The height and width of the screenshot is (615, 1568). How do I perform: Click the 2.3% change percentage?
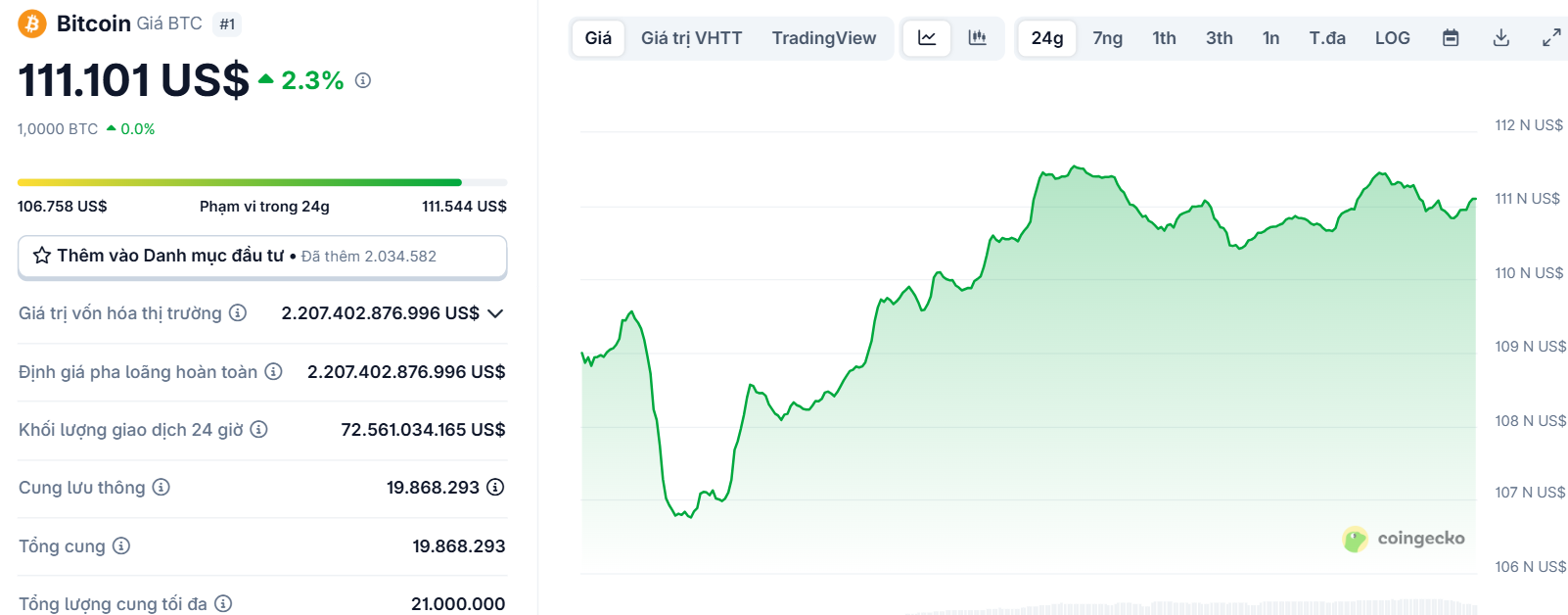pos(312,80)
